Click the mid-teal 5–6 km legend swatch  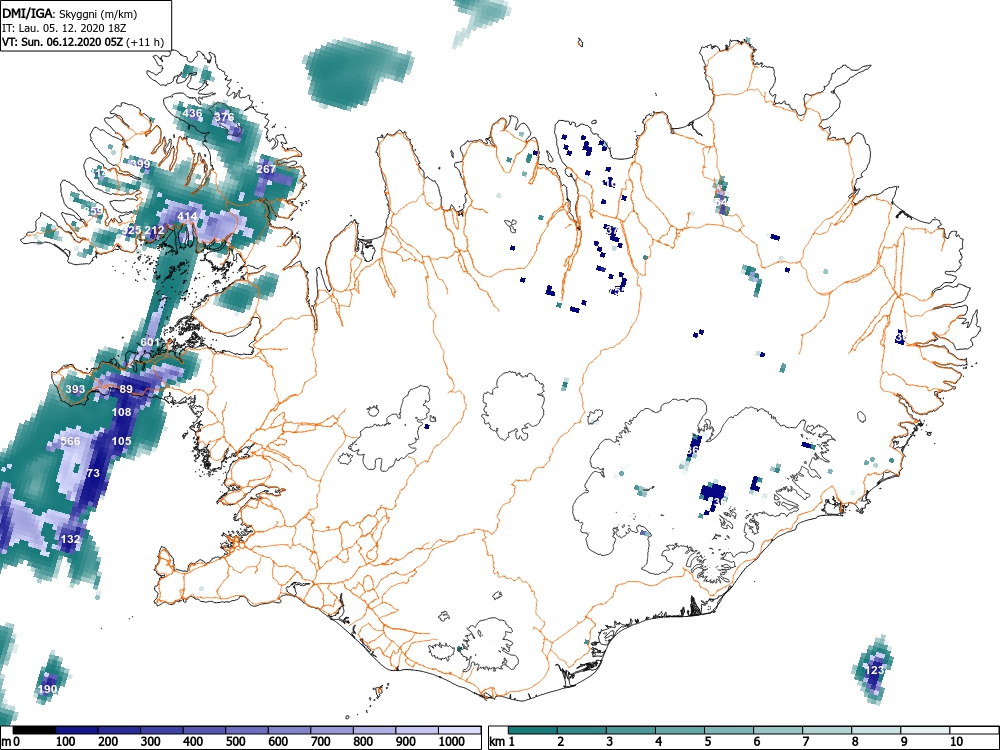point(729,730)
